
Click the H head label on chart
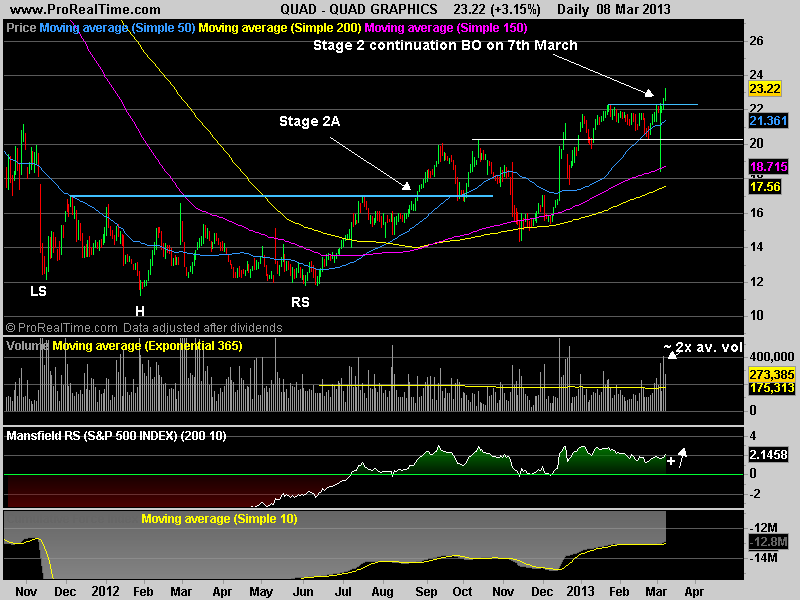click(x=140, y=311)
